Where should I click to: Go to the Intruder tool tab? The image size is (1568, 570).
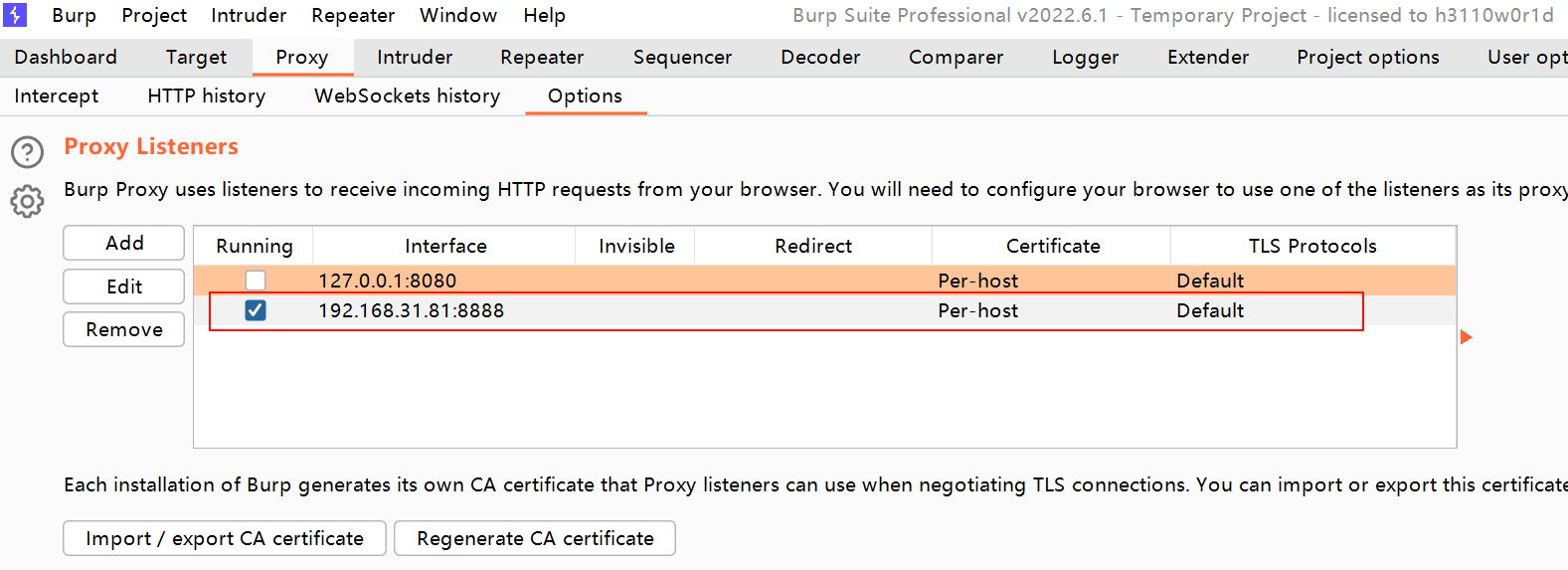tap(415, 57)
